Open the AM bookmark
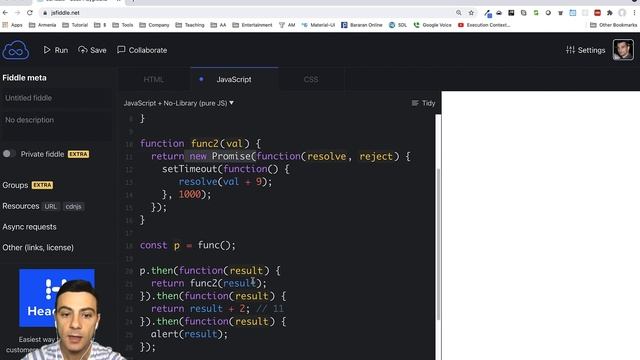Screen dimensions: 640x360 pyautogui.click(x=287, y=25)
